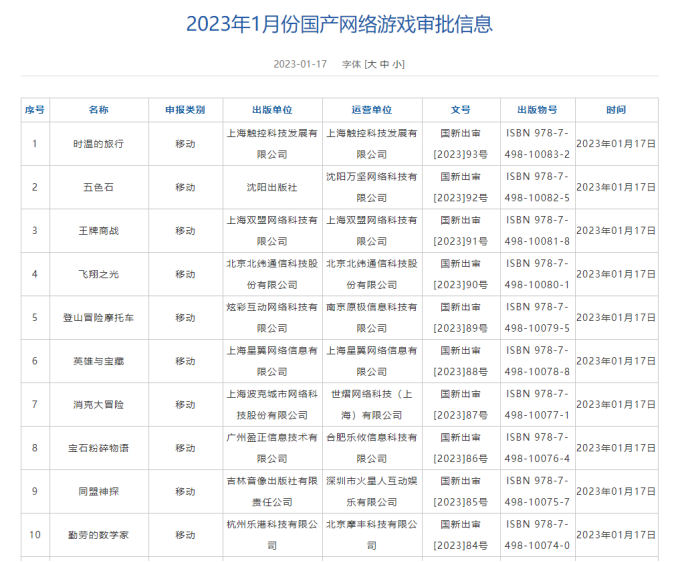Click approval number 国新出审[2023]88号
This screenshot has height=562, width=681.
(461, 361)
